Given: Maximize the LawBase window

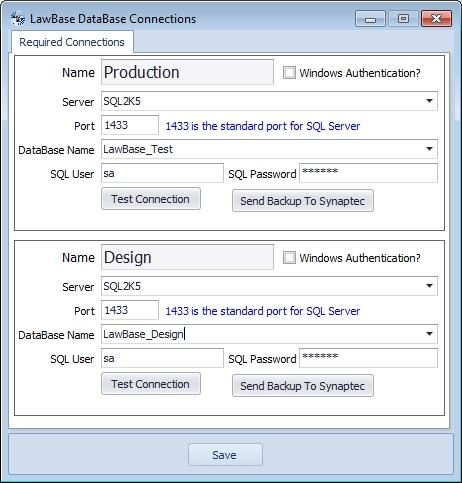Looking at the screenshot, I should [x=403, y=19].
